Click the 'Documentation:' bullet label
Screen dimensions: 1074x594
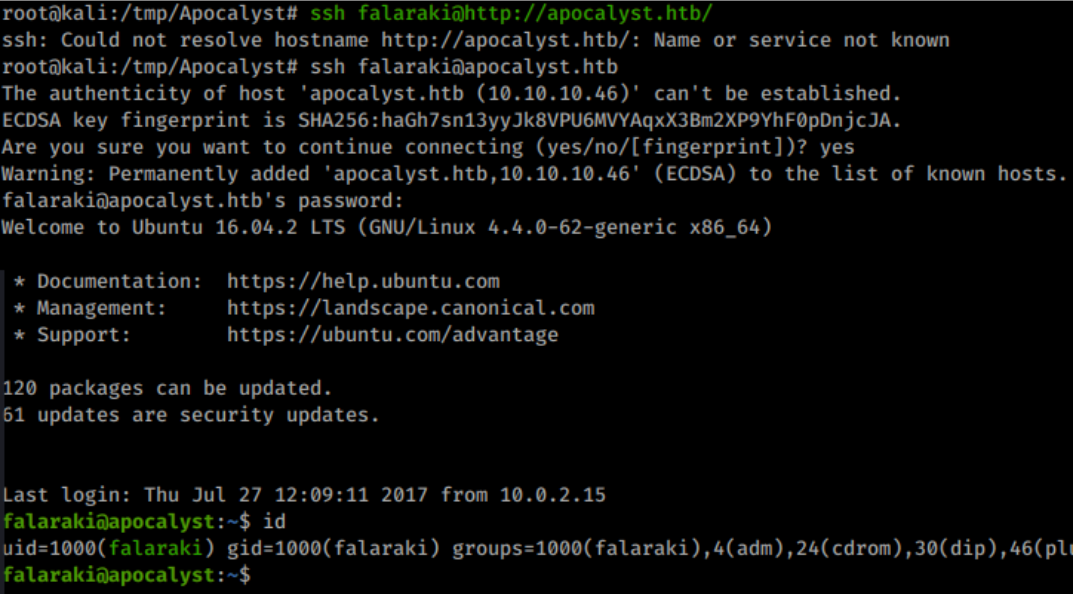coord(119,282)
